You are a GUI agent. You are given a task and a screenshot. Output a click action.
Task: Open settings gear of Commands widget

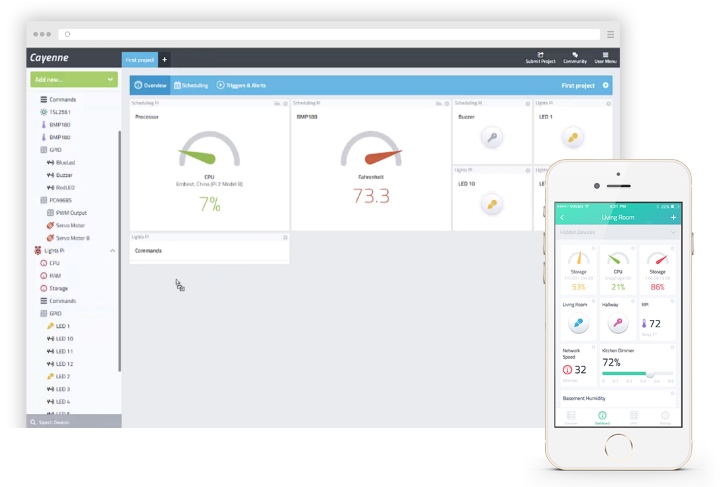tap(285, 238)
